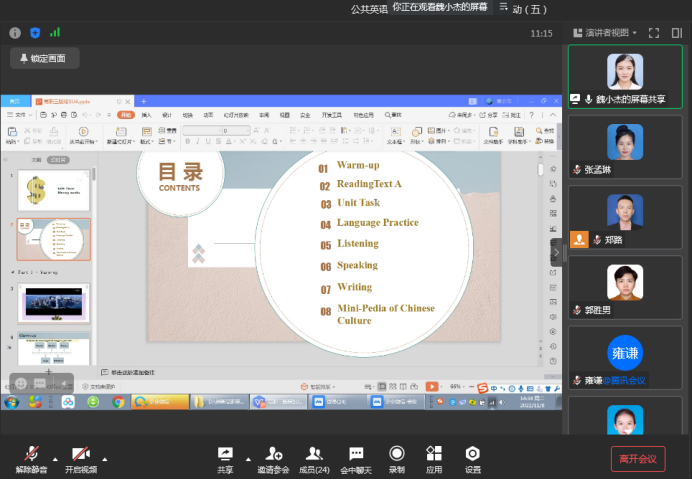Viewport: 692px width, 480px height.
Task: Click the blue security shield icon
Action: pos(35,33)
